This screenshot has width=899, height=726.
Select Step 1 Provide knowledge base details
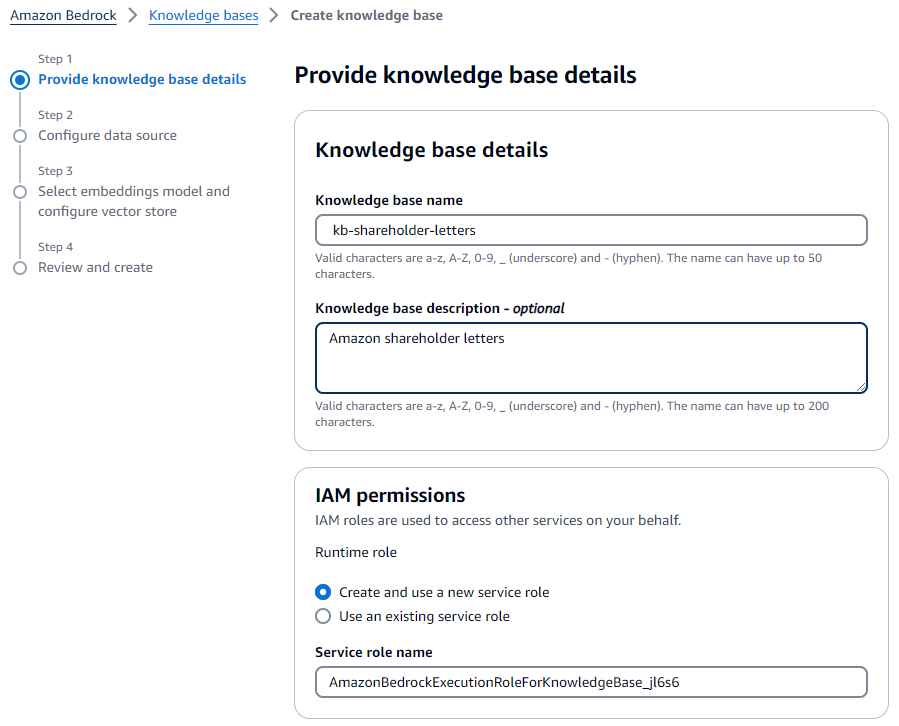[x=142, y=80]
